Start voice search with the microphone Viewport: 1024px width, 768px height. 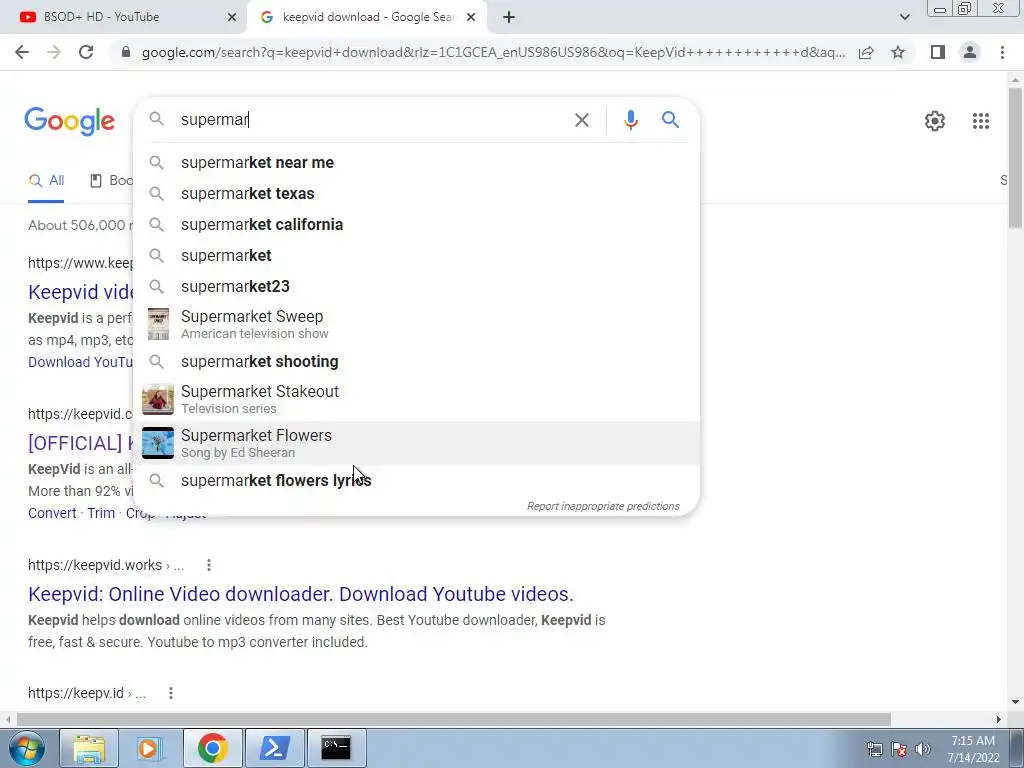coord(630,120)
